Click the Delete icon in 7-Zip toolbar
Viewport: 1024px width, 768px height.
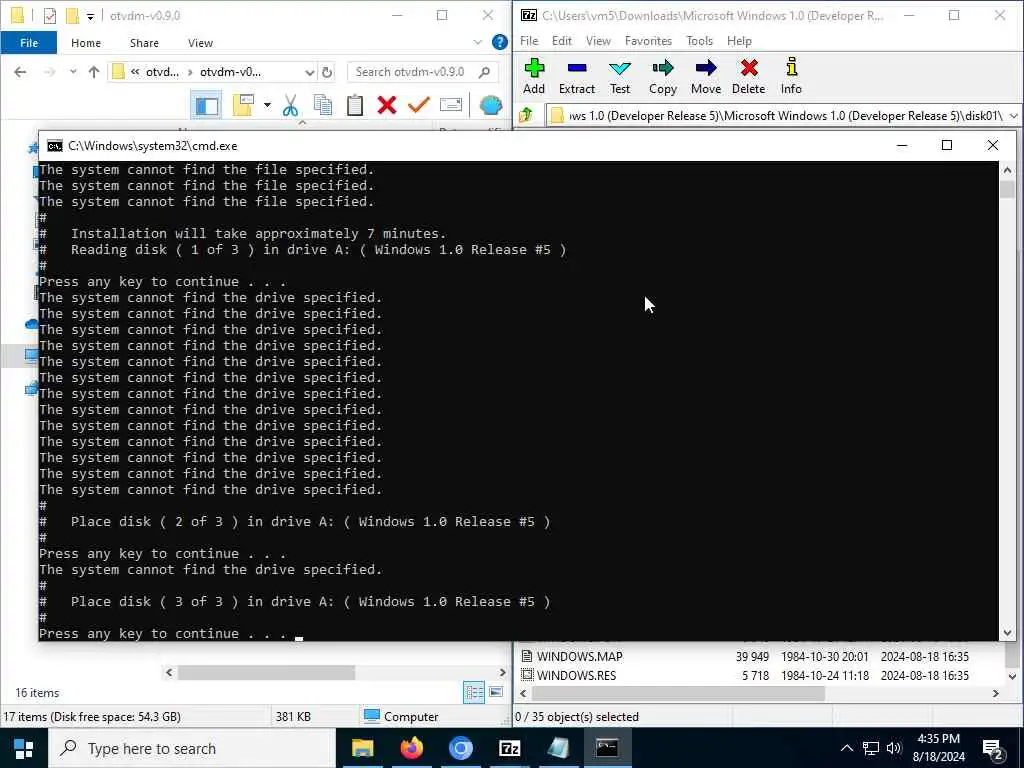tap(748, 76)
